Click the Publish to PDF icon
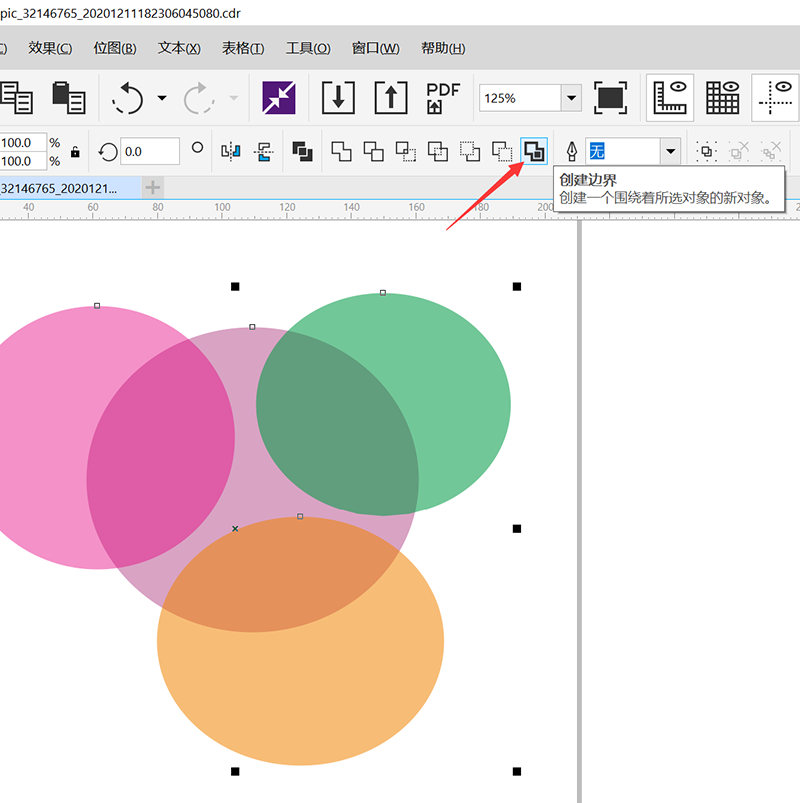 [x=443, y=98]
